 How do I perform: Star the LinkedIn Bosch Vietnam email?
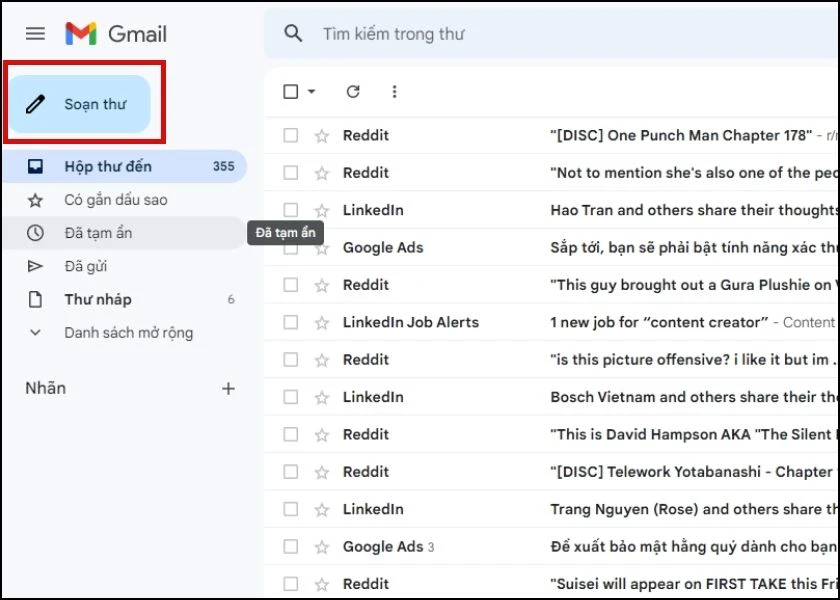point(321,397)
